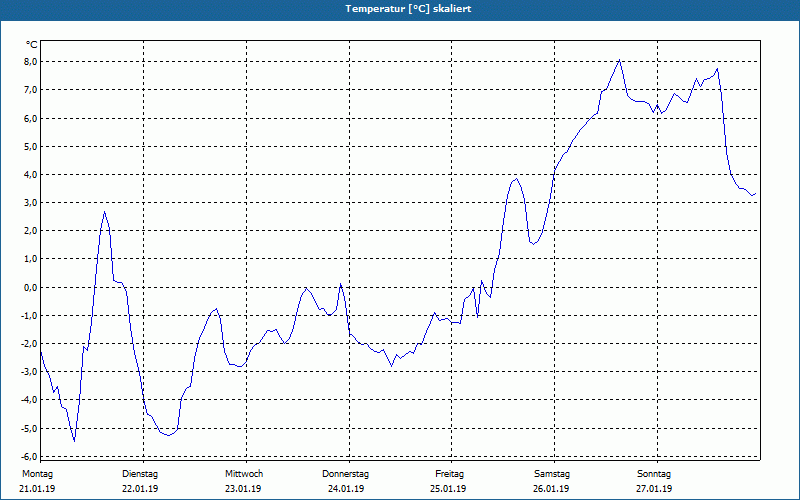The width and height of the screenshot is (800, 500).
Task: Click the Freitag day label
Action: [x=449, y=474]
